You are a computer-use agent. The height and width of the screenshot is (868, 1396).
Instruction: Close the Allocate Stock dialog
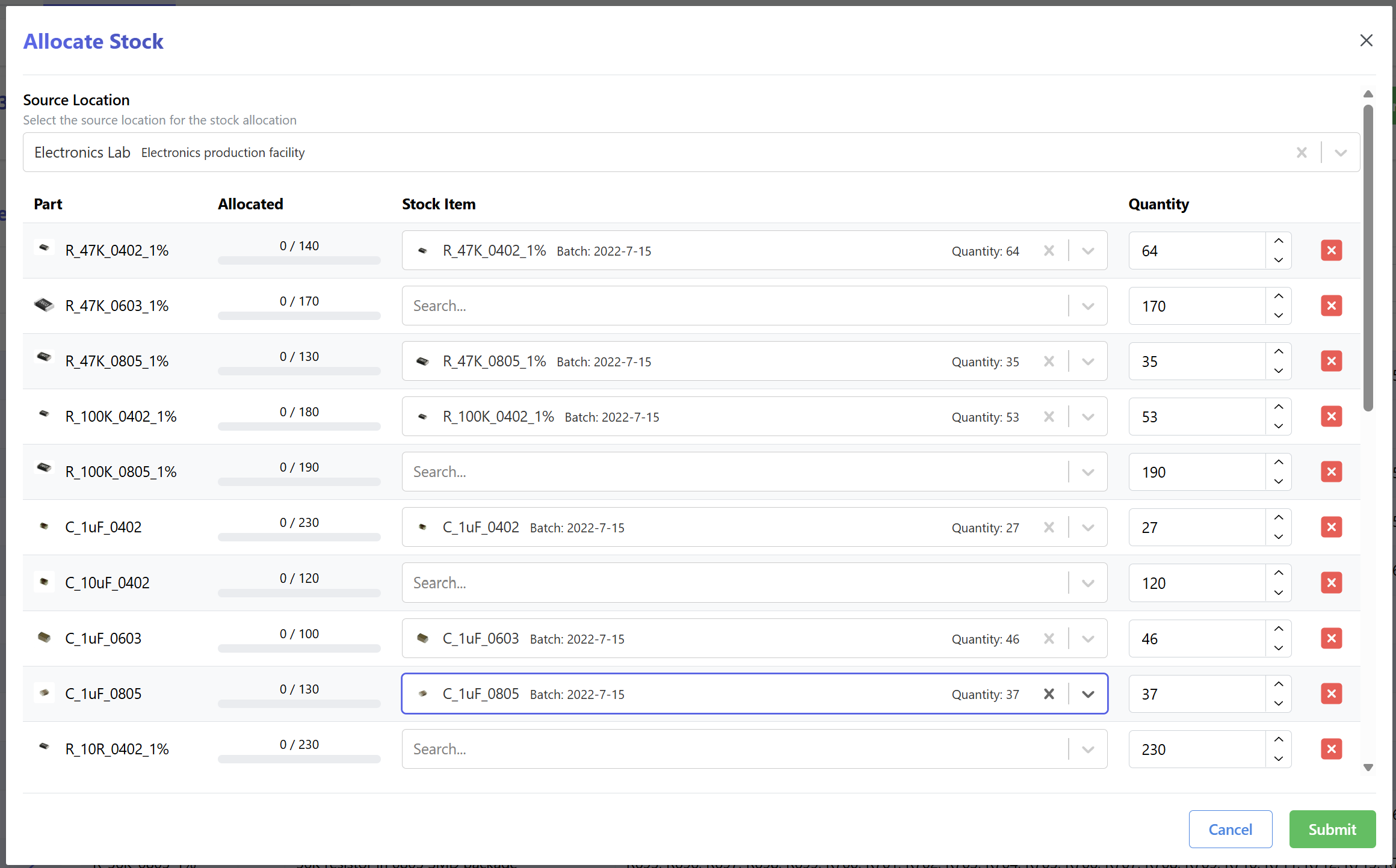pos(1366,40)
